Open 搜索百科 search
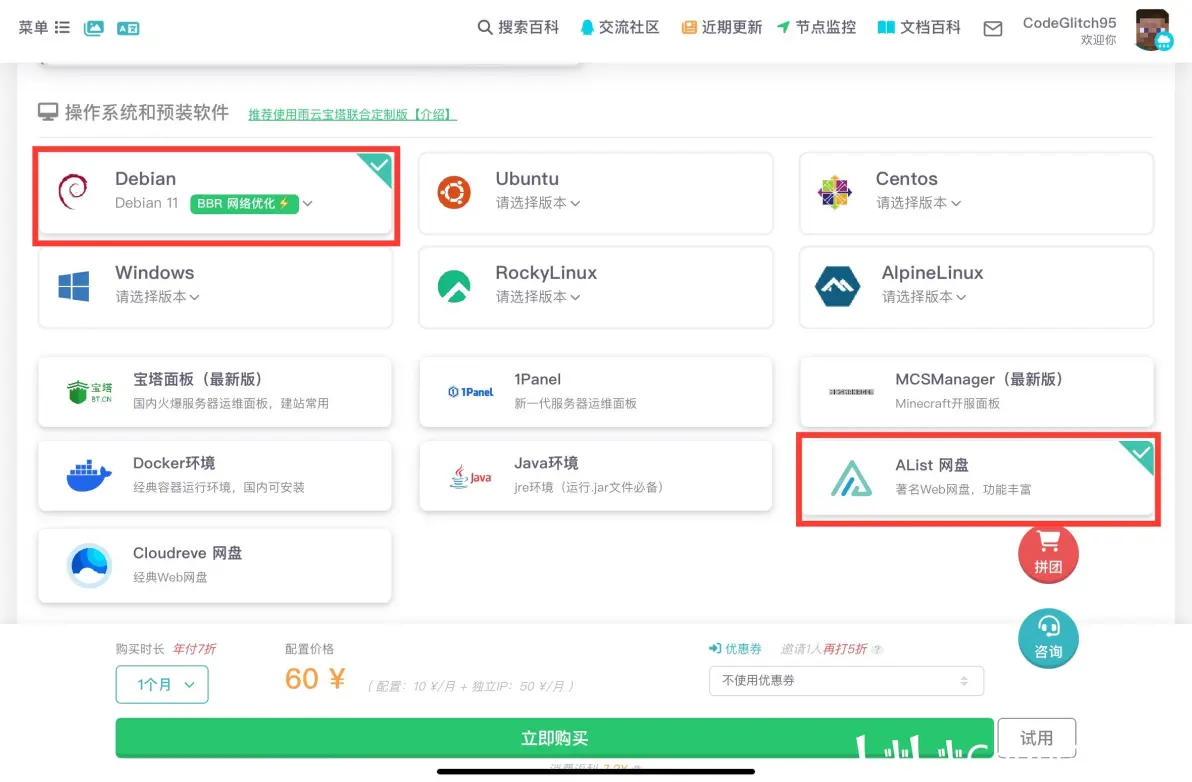 click(518, 27)
